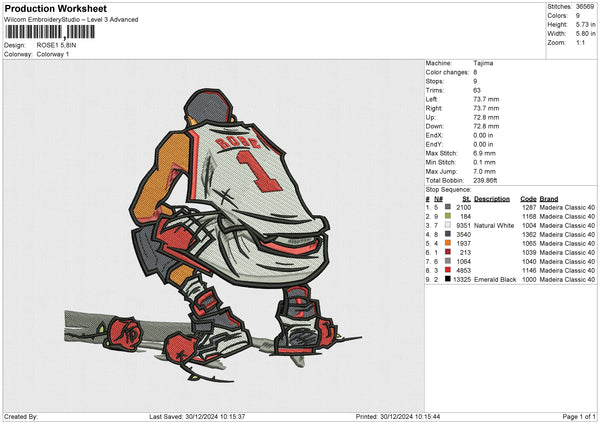This screenshot has height=424, width=600.
Task: Choose the dark red swatch for code 1039
Action: pos(448,252)
